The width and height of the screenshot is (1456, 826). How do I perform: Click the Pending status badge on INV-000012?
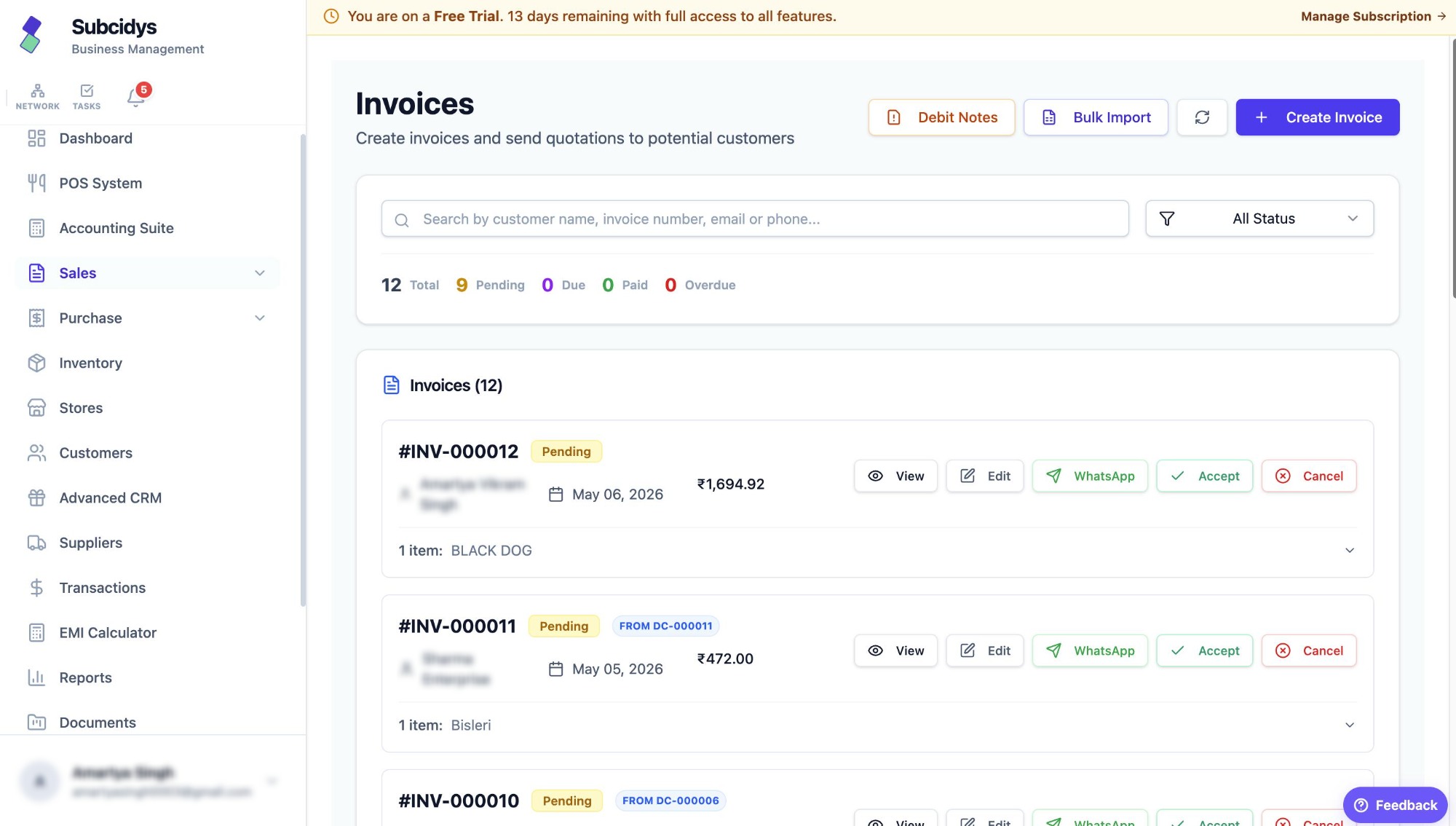[566, 452]
